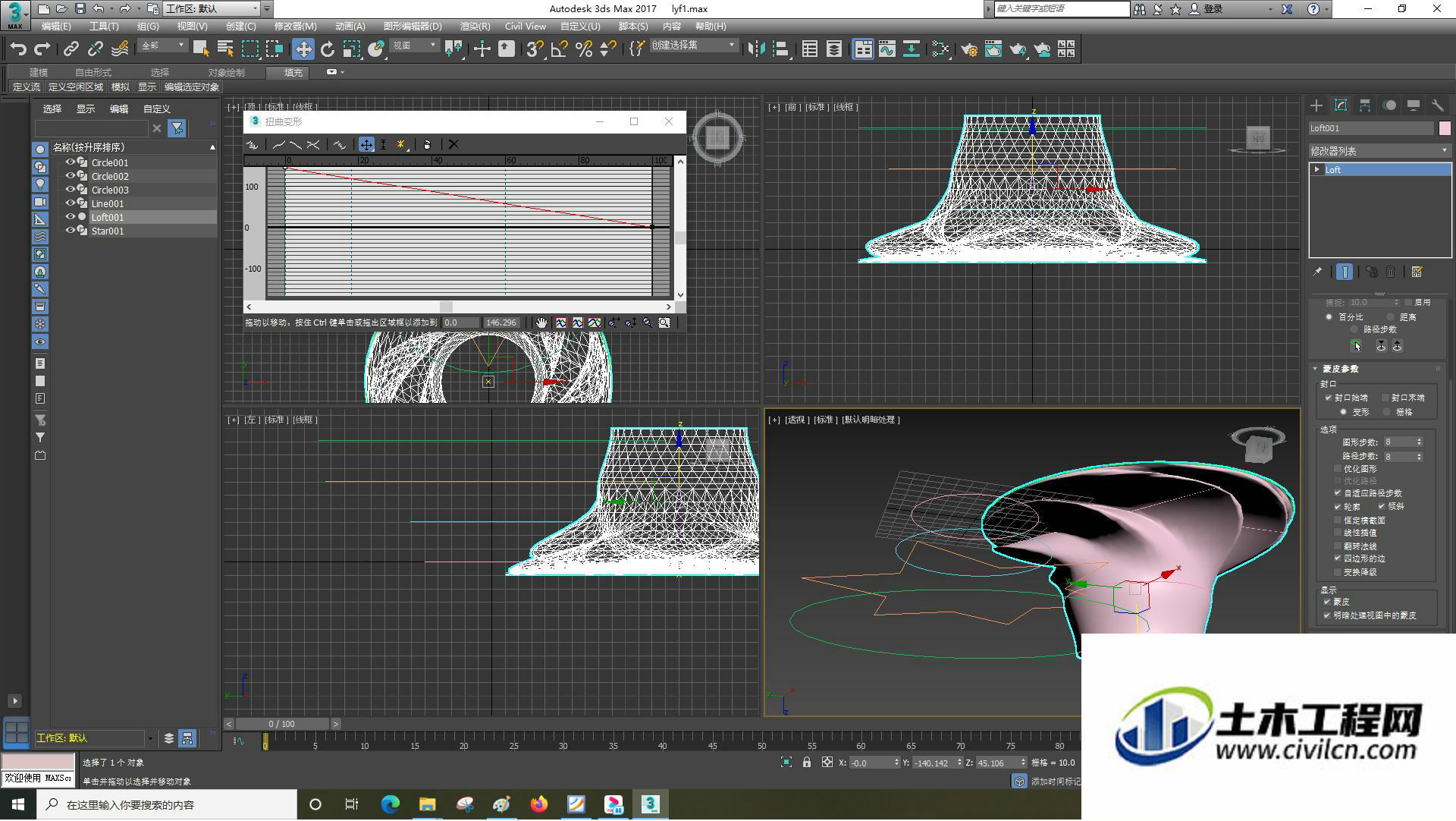
Task: Click the timeline slider 0 / 100 handle
Action: 282,725
